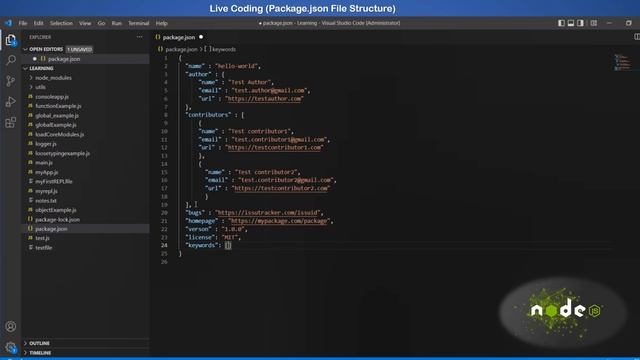
Task: Open the Accounts icon in activity bar
Action: click(11, 326)
